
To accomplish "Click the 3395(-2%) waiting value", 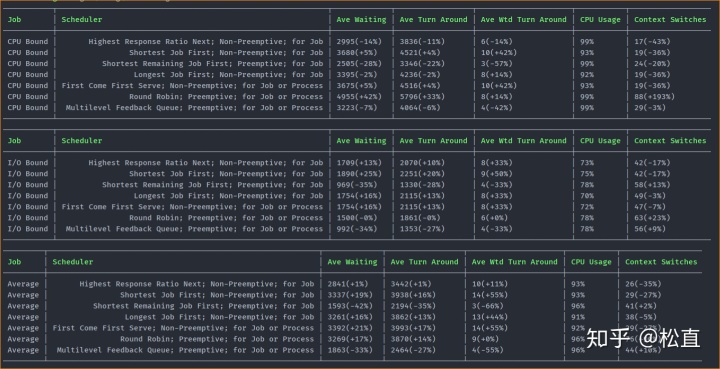I will (x=357, y=75).
